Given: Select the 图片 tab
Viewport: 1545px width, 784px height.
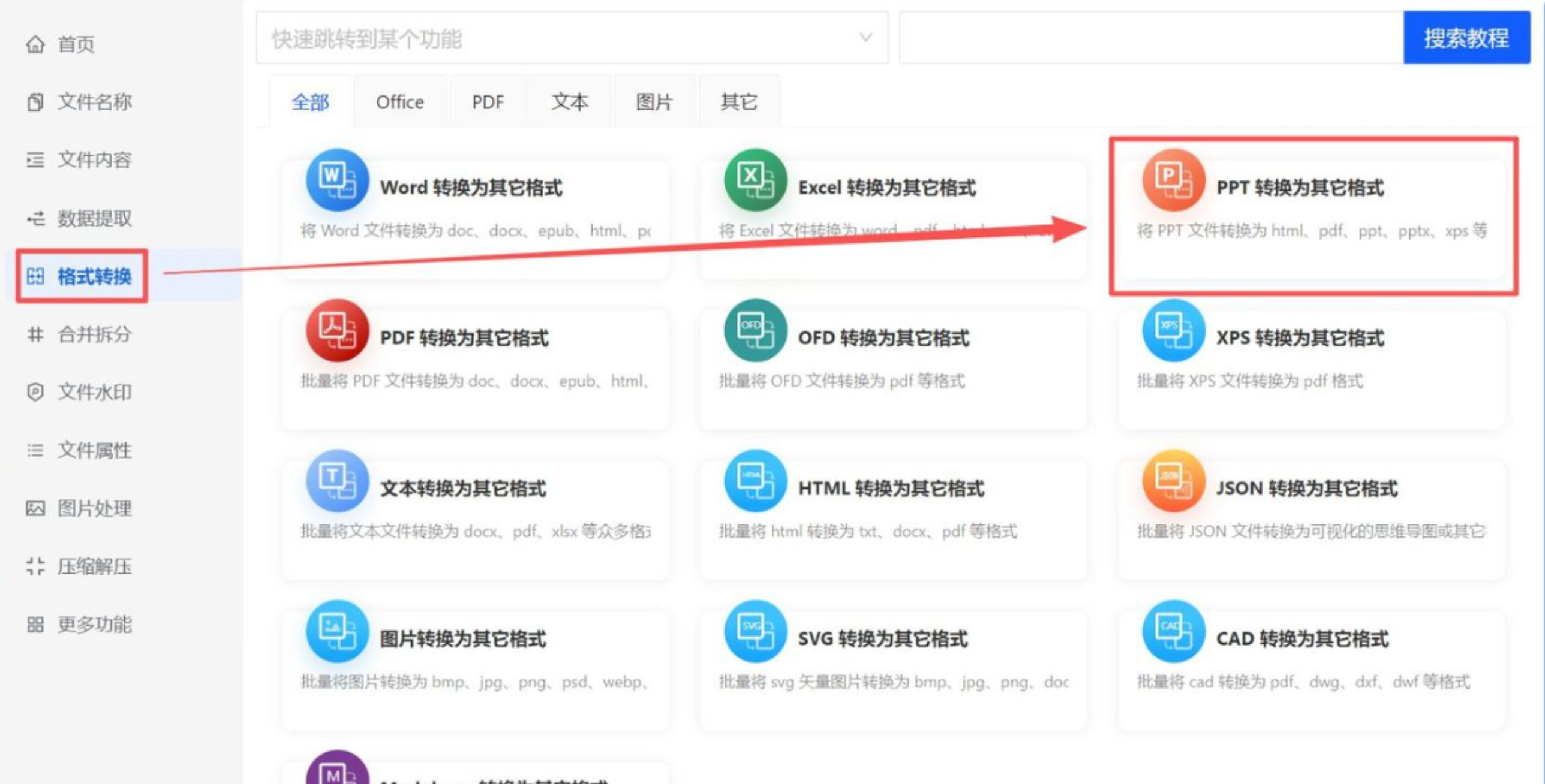Looking at the screenshot, I should click(654, 102).
